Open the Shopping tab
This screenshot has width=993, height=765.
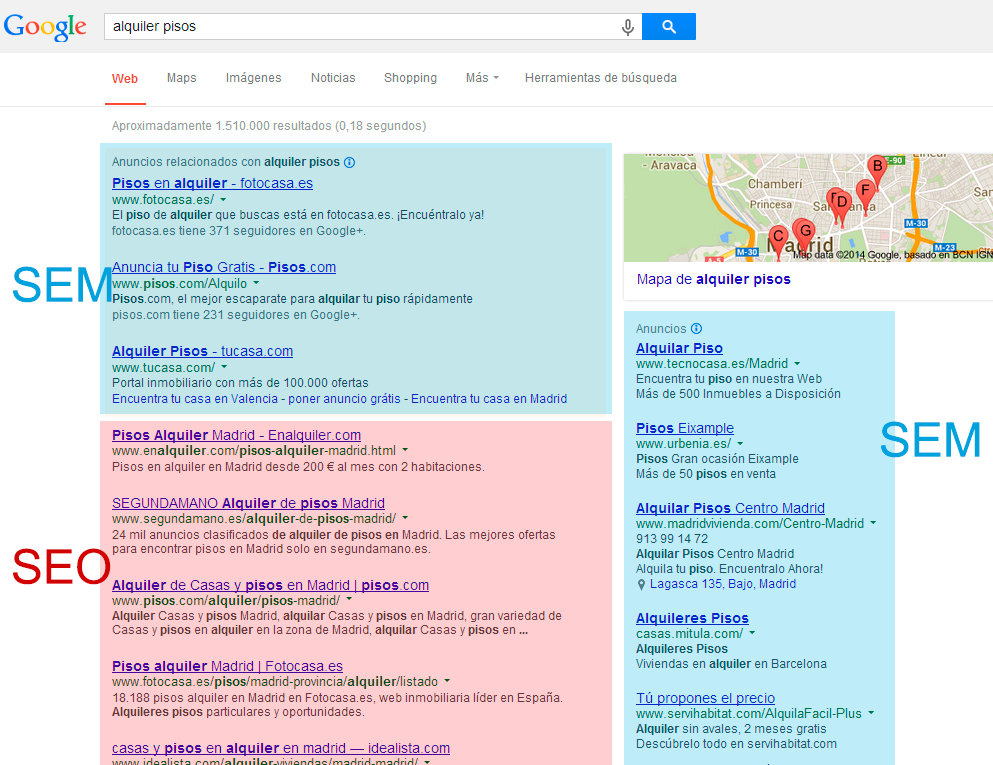coord(410,78)
